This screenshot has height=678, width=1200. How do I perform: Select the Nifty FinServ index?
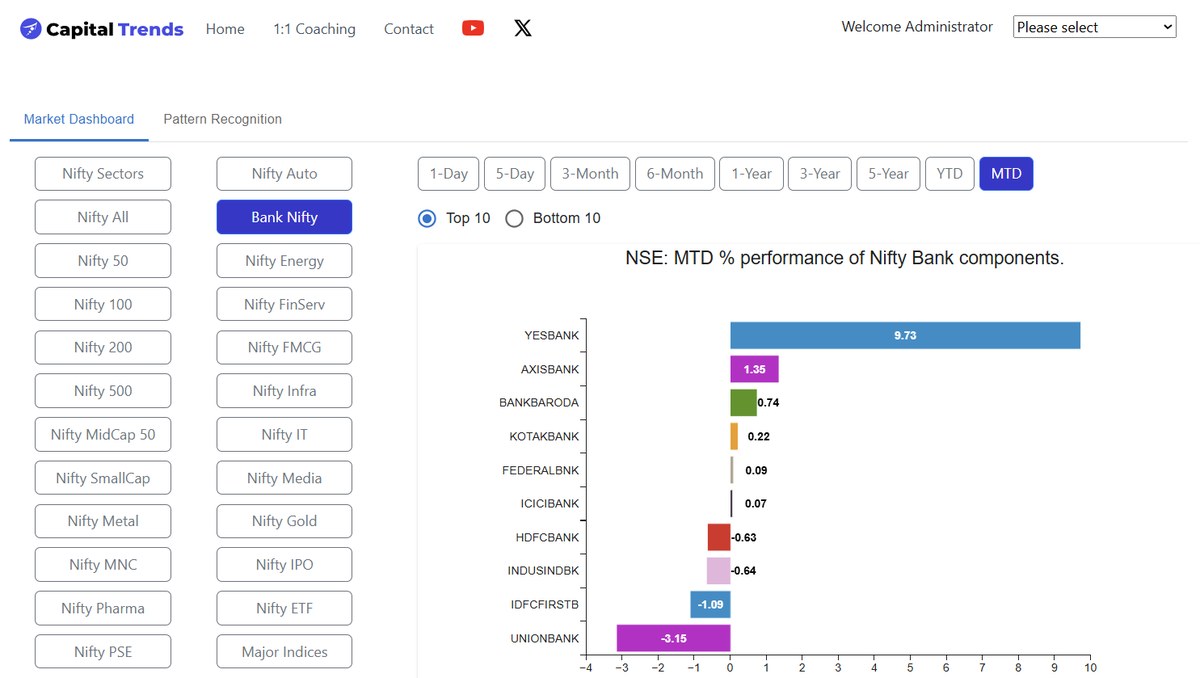coord(285,304)
